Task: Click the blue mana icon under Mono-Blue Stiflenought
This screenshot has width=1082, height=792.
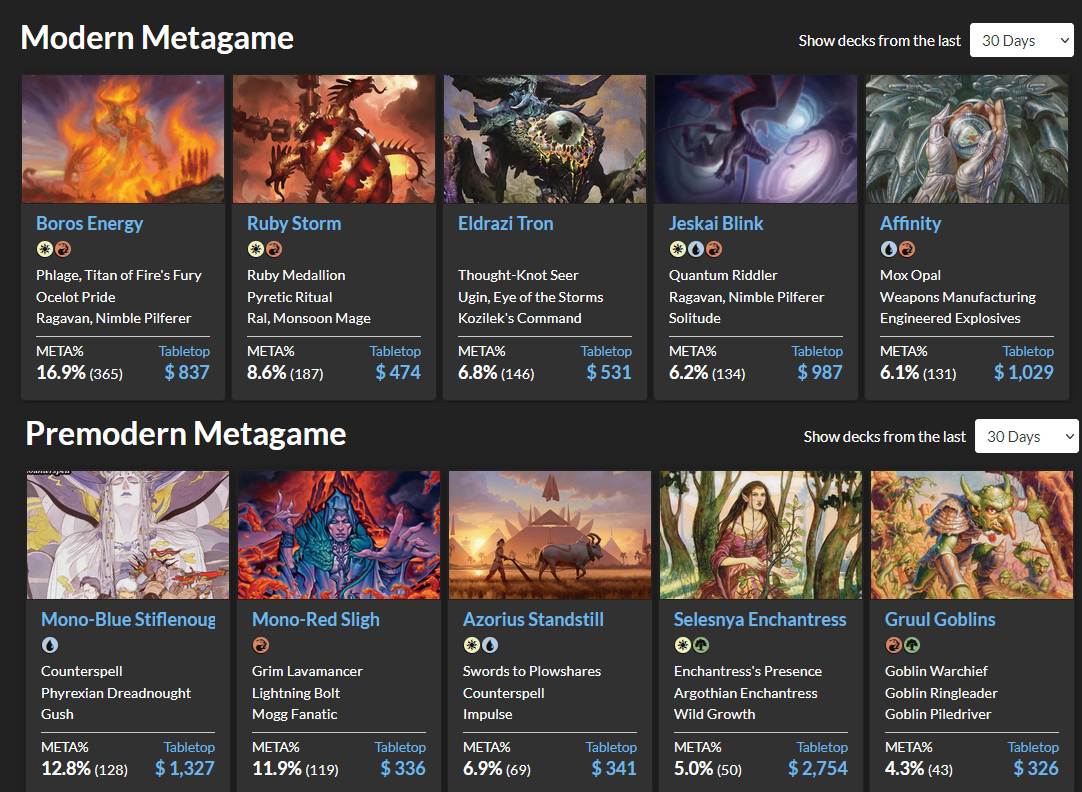Action: [x=50, y=645]
